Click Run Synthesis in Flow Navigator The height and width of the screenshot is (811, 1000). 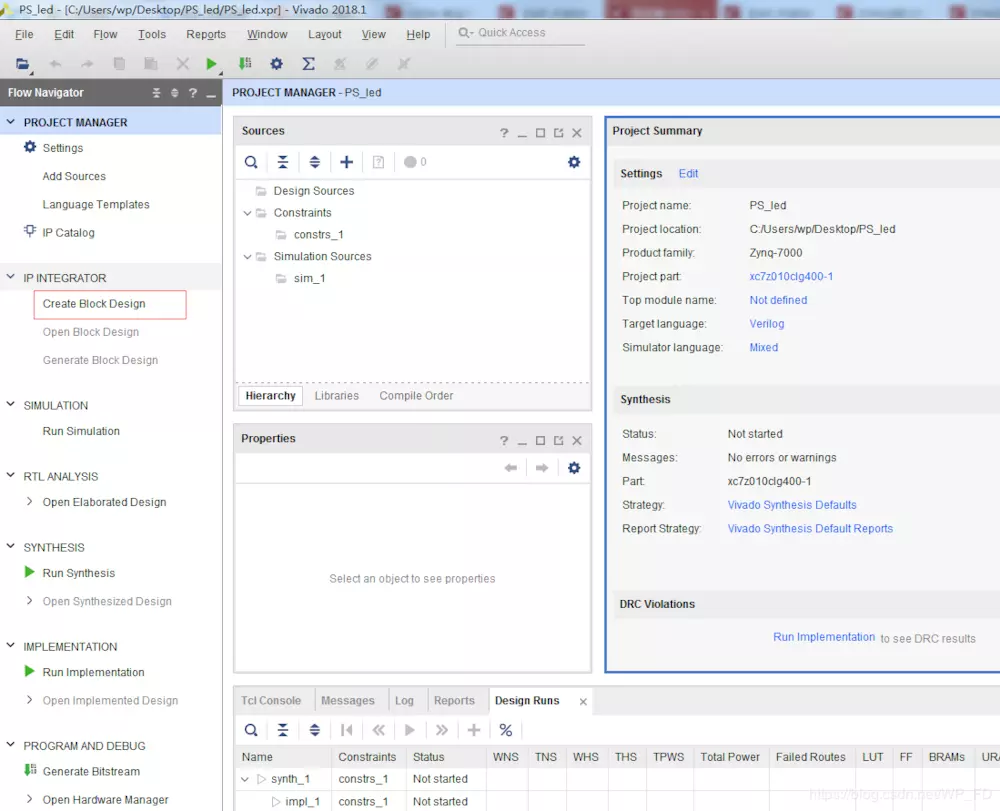coord(79,573)
